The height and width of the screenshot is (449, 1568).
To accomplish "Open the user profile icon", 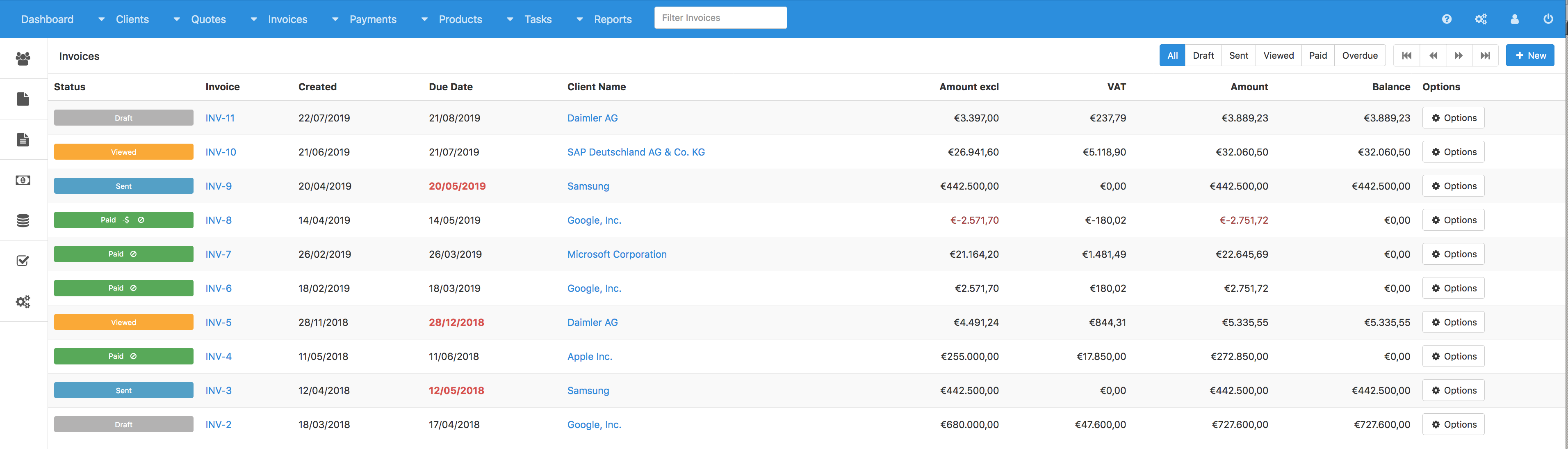I will tap(1514, 19).
